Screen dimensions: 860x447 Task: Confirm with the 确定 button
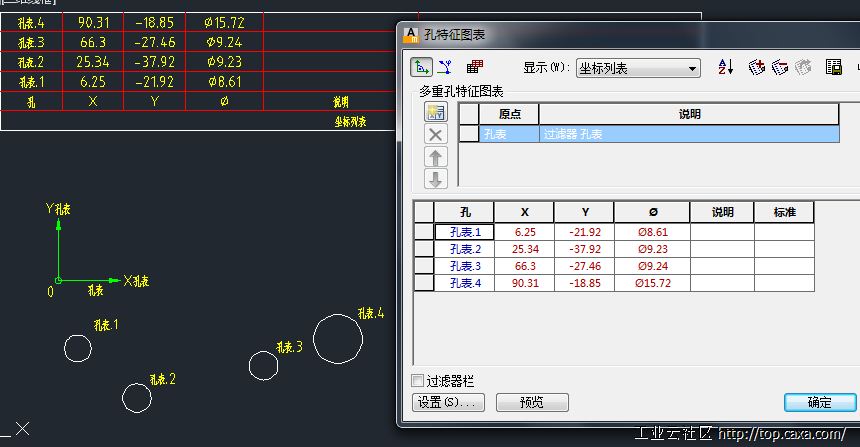pos(819,402)
